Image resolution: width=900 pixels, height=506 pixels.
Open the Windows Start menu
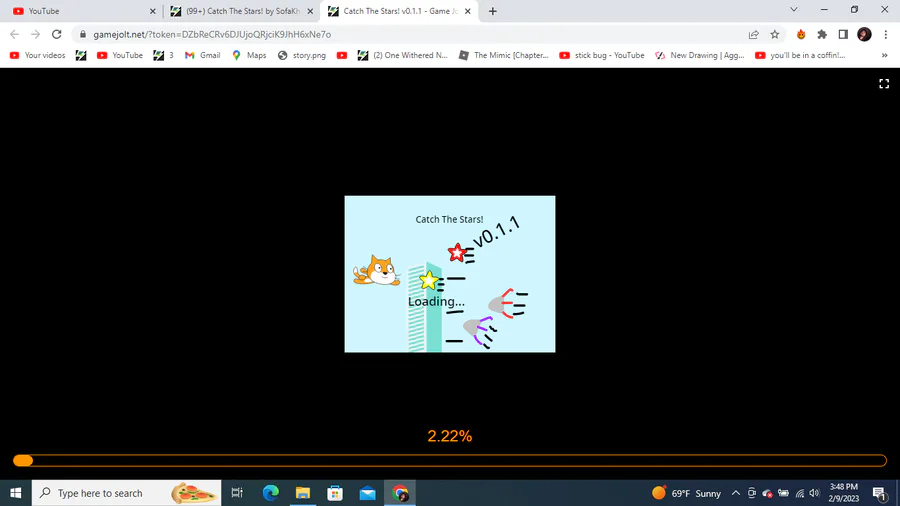15,493
